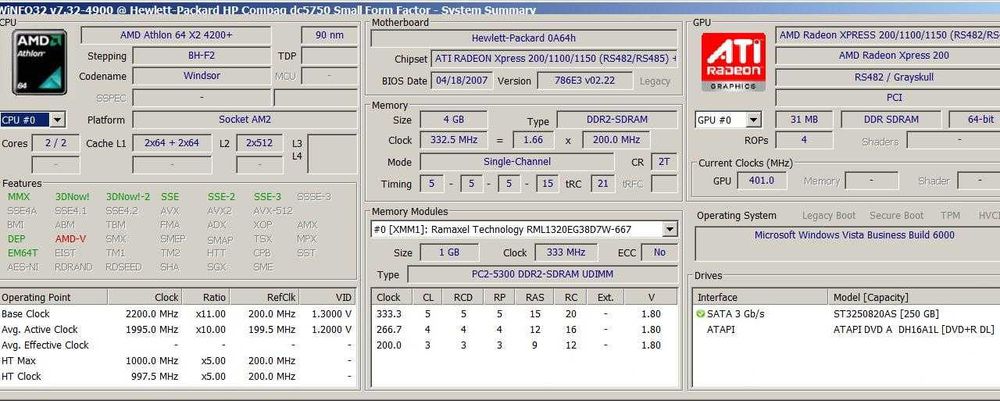Click the Windsor codename field
Viewport: 1000px width, 401px height.
click(202, 76)
